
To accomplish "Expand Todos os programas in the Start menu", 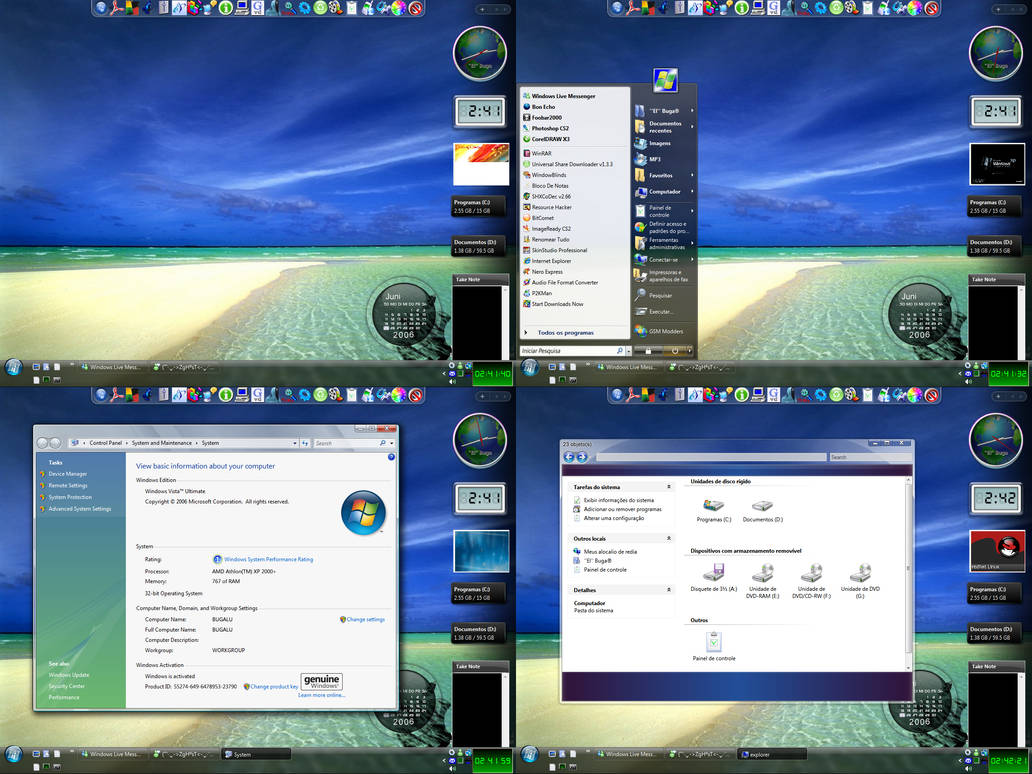I will [x=565, y=333].
